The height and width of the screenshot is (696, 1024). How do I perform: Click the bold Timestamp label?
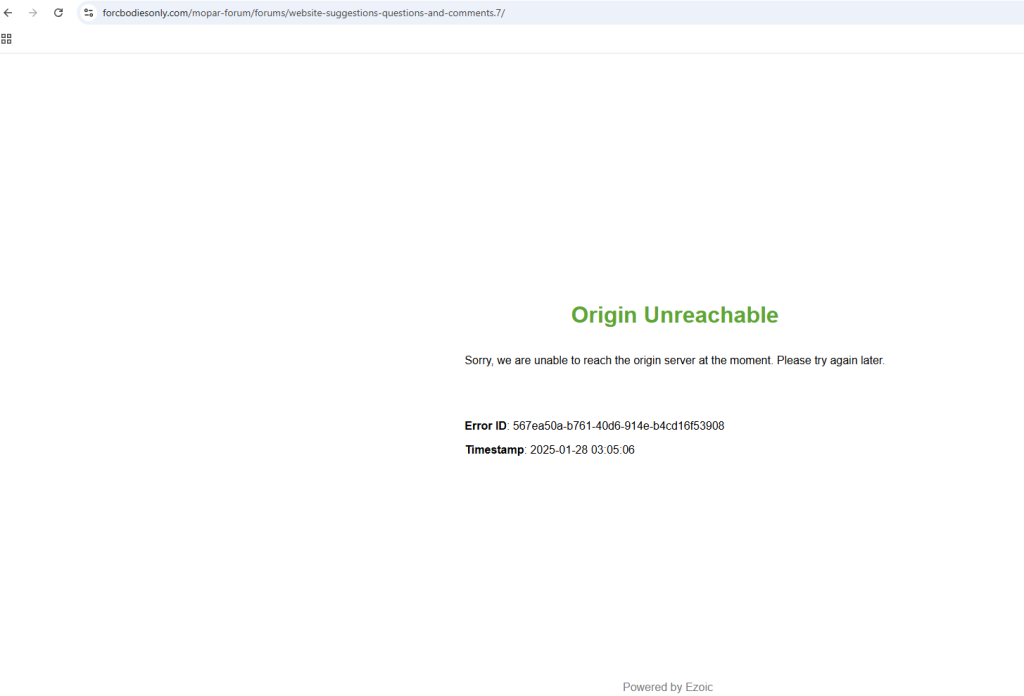pyautogui.click(x=494, y=450)
